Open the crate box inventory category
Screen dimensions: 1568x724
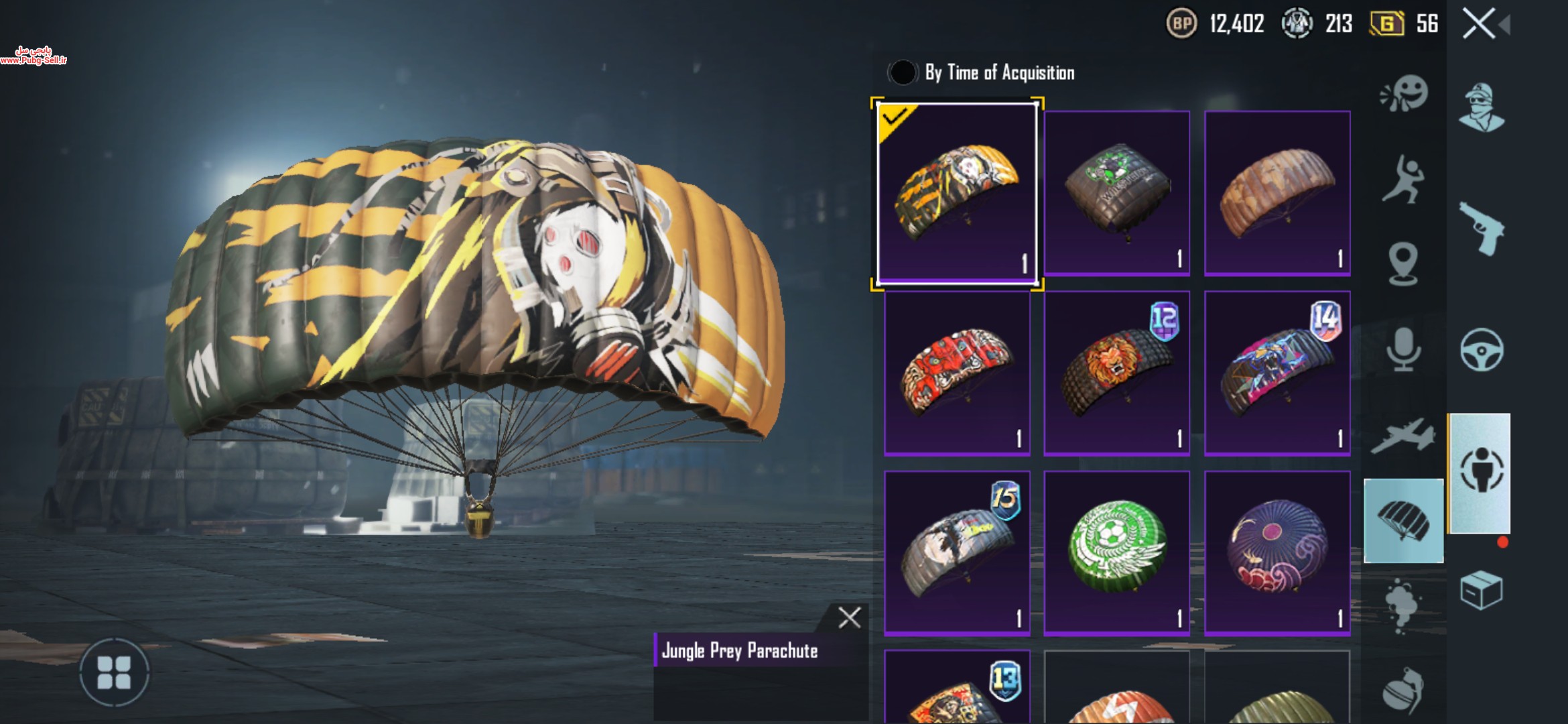pyautogui.click(x=1482, y=590)
